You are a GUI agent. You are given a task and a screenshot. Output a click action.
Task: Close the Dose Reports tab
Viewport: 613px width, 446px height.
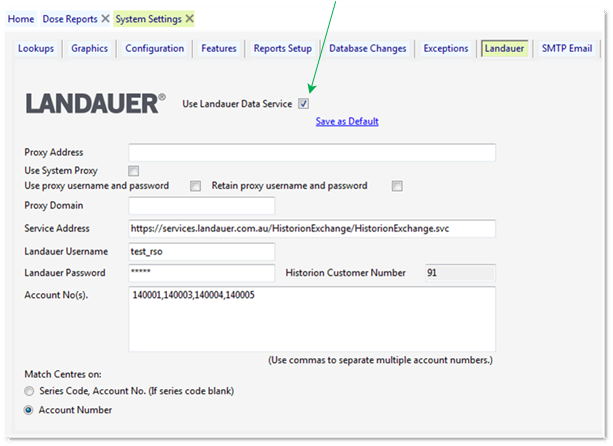click(x=105, y=18)
